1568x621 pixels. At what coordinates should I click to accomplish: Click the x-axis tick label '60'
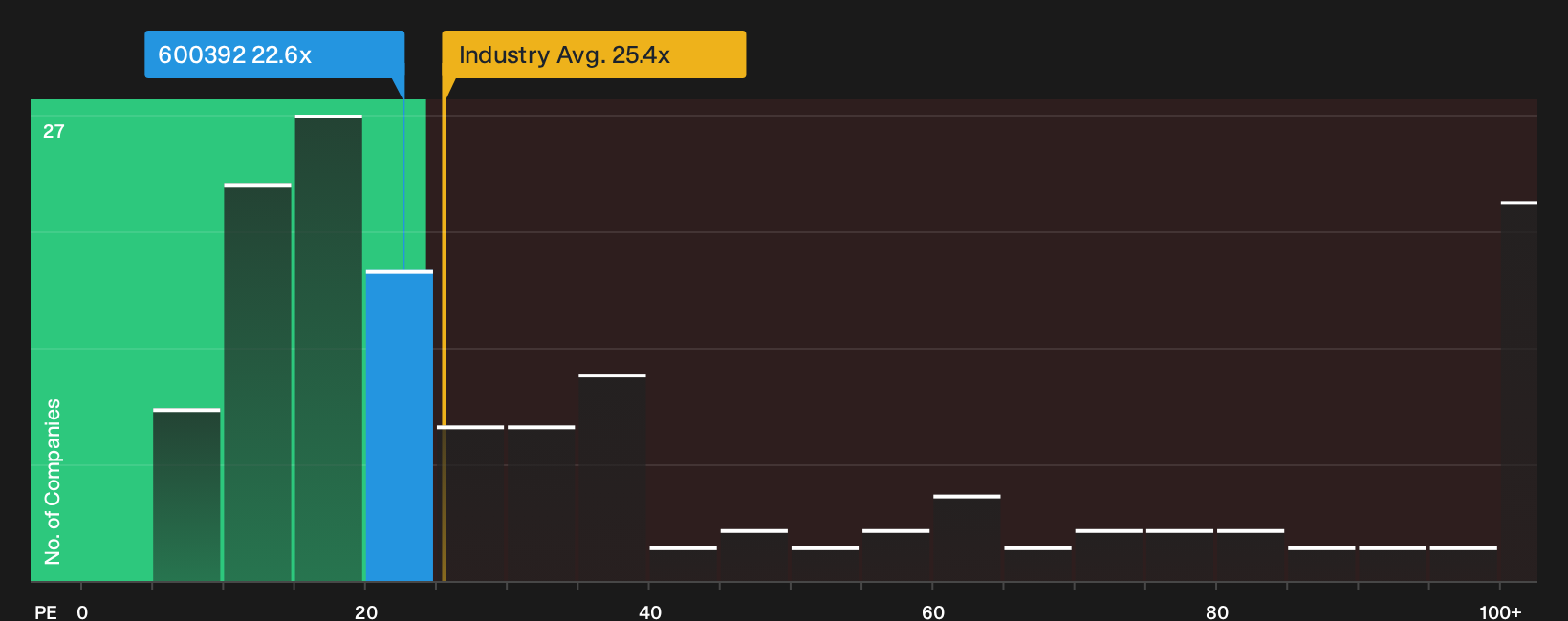(933, 612)
